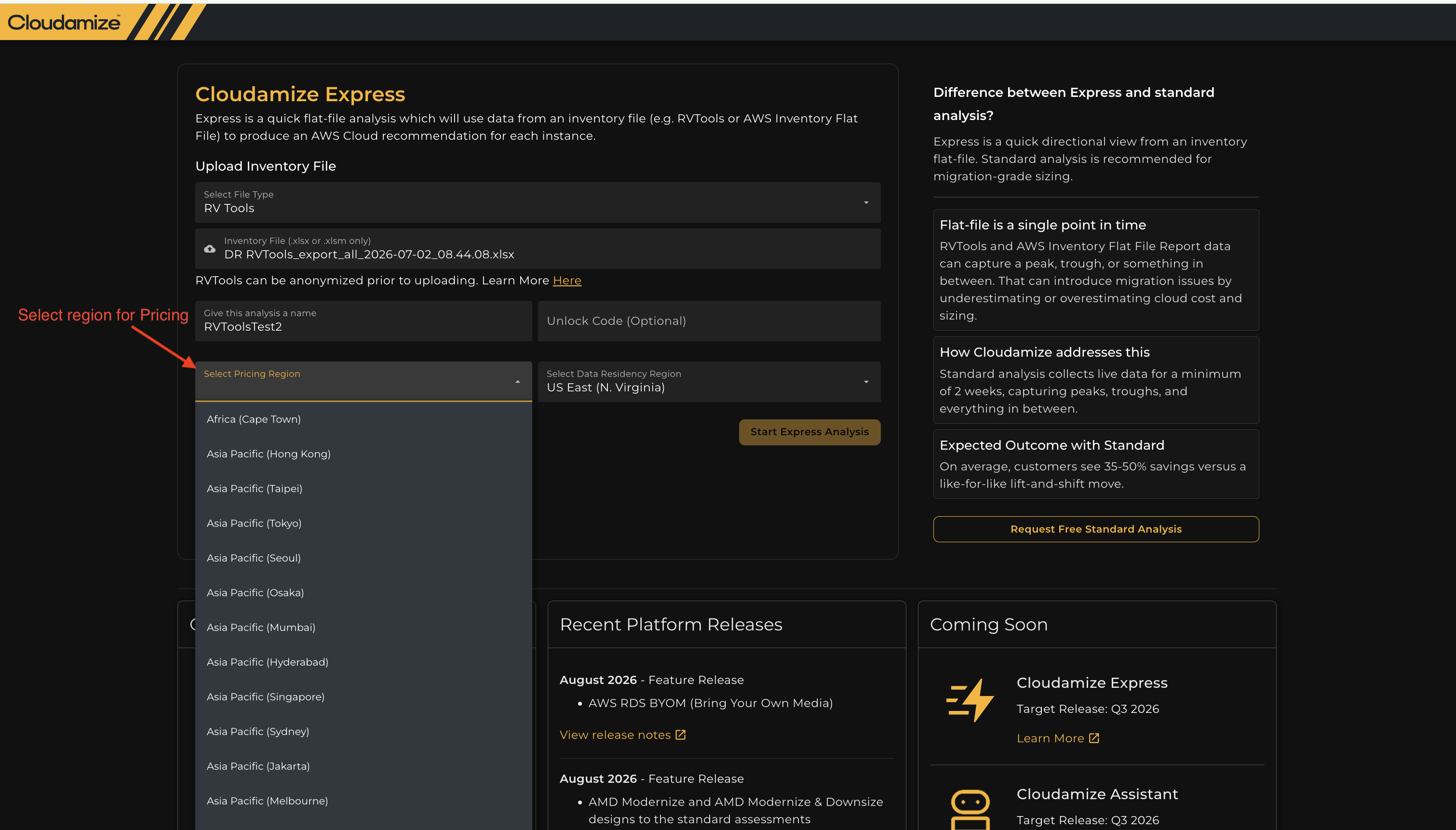The image size is (1456, 830).
Task: Click the 'Coming Soon' heading
Action: tap(988, 624)
